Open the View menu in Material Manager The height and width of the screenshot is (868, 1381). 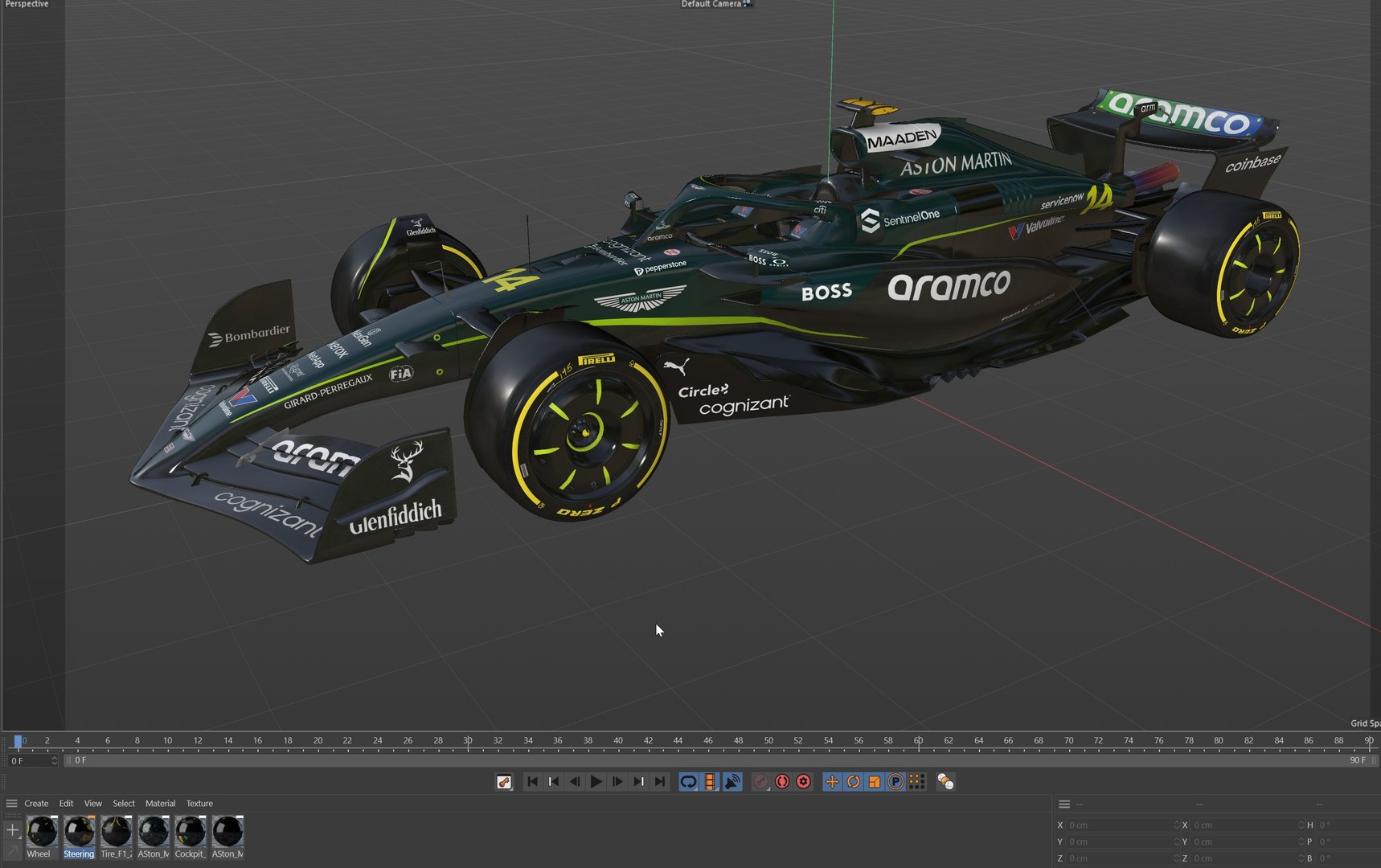point(93,803)
